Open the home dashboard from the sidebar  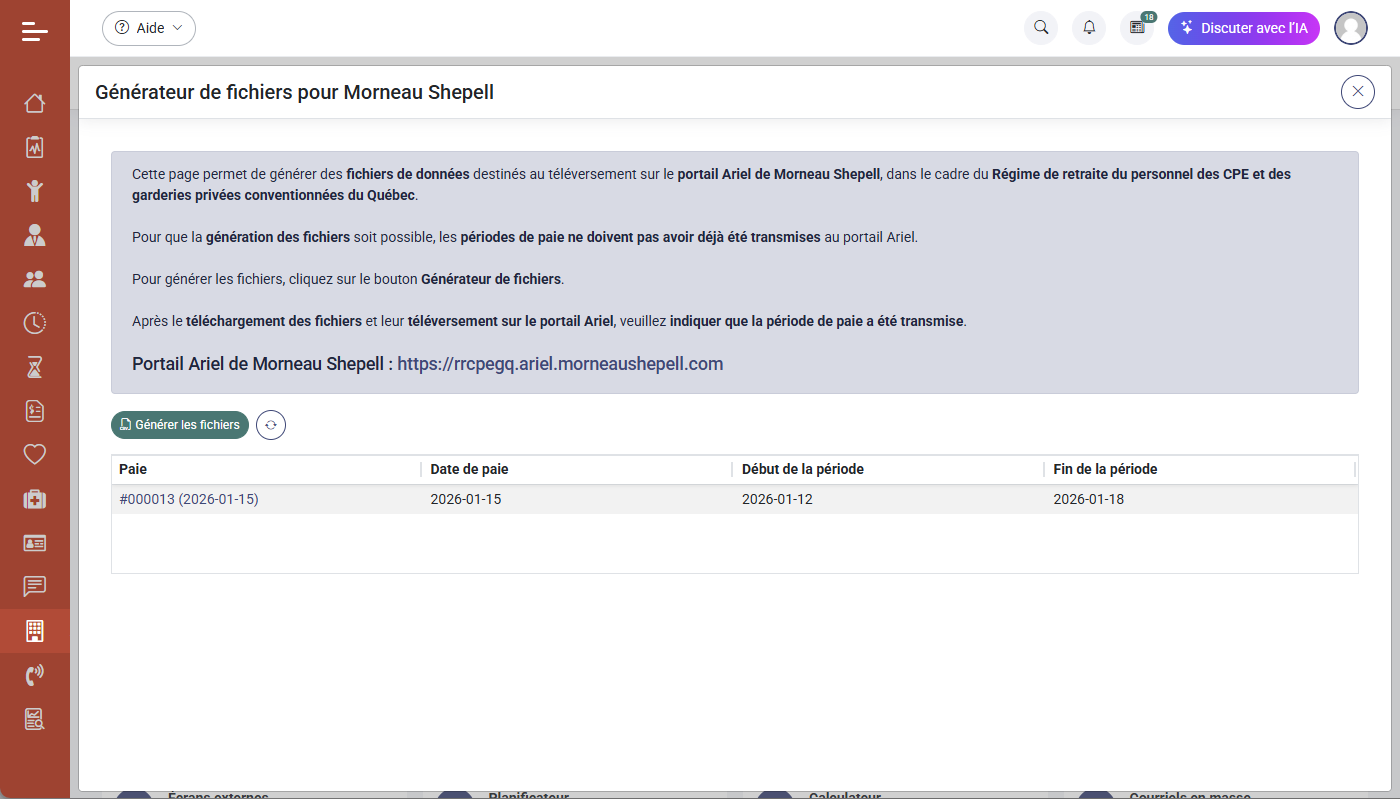pos(34,103)
